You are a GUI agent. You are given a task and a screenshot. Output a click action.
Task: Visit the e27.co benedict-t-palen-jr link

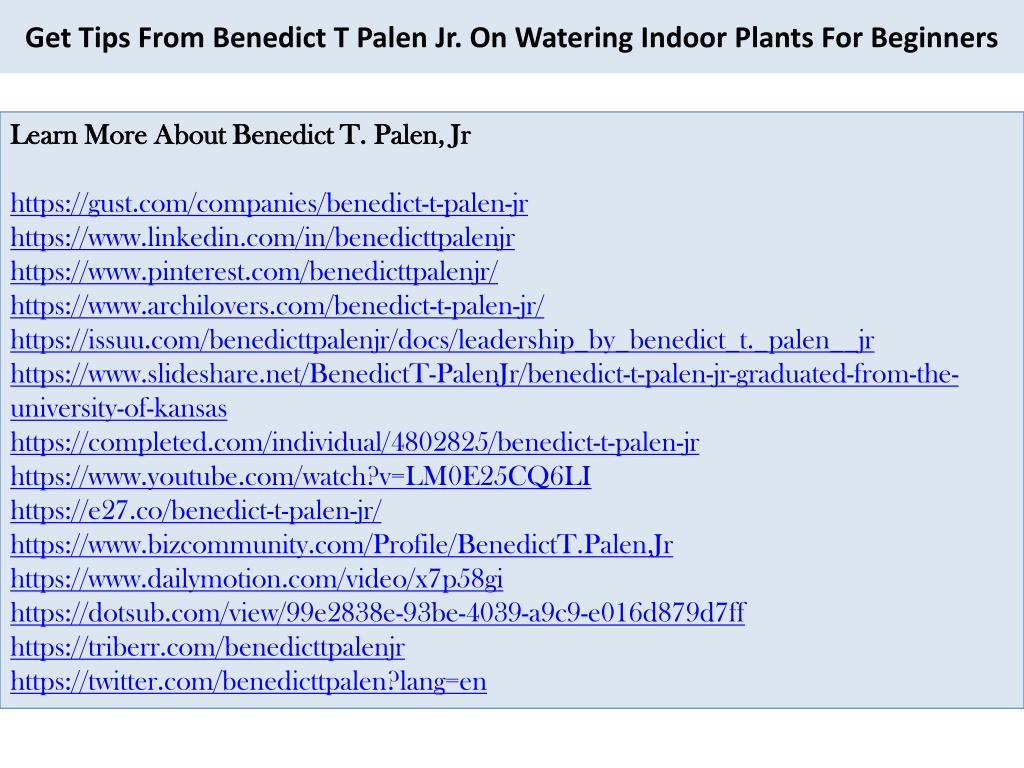click(196, 511)
